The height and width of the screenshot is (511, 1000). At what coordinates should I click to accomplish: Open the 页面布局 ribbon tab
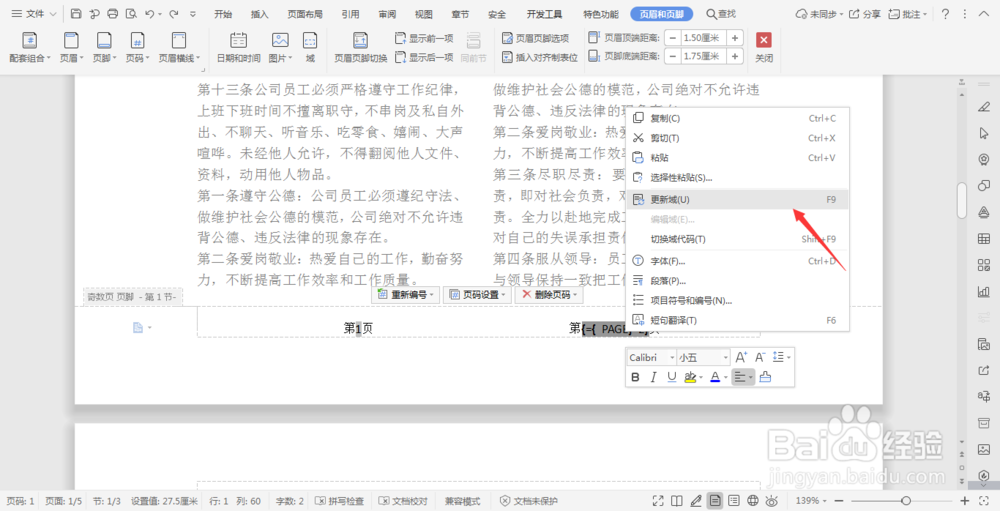pyautogui.click(x=305, y=13)
